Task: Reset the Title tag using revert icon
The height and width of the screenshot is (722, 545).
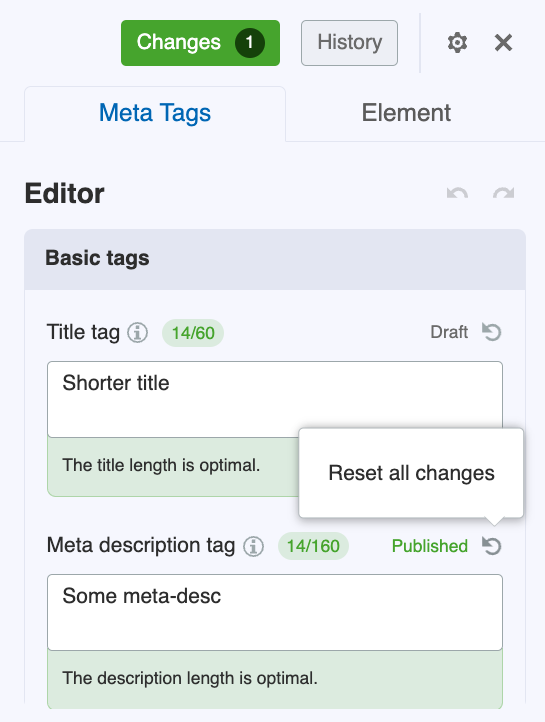Action: coord(492,332)
